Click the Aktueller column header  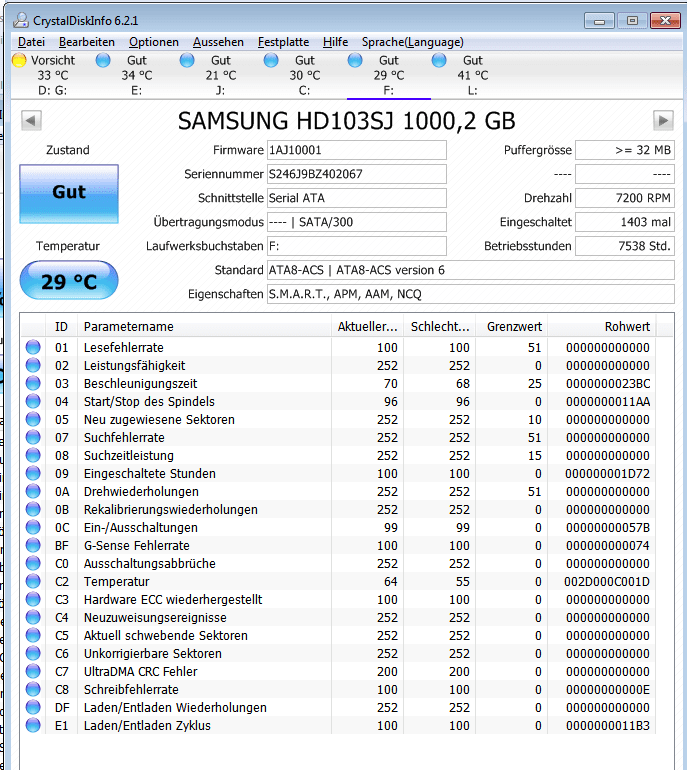pyautogui.click(x=367, y=327)
